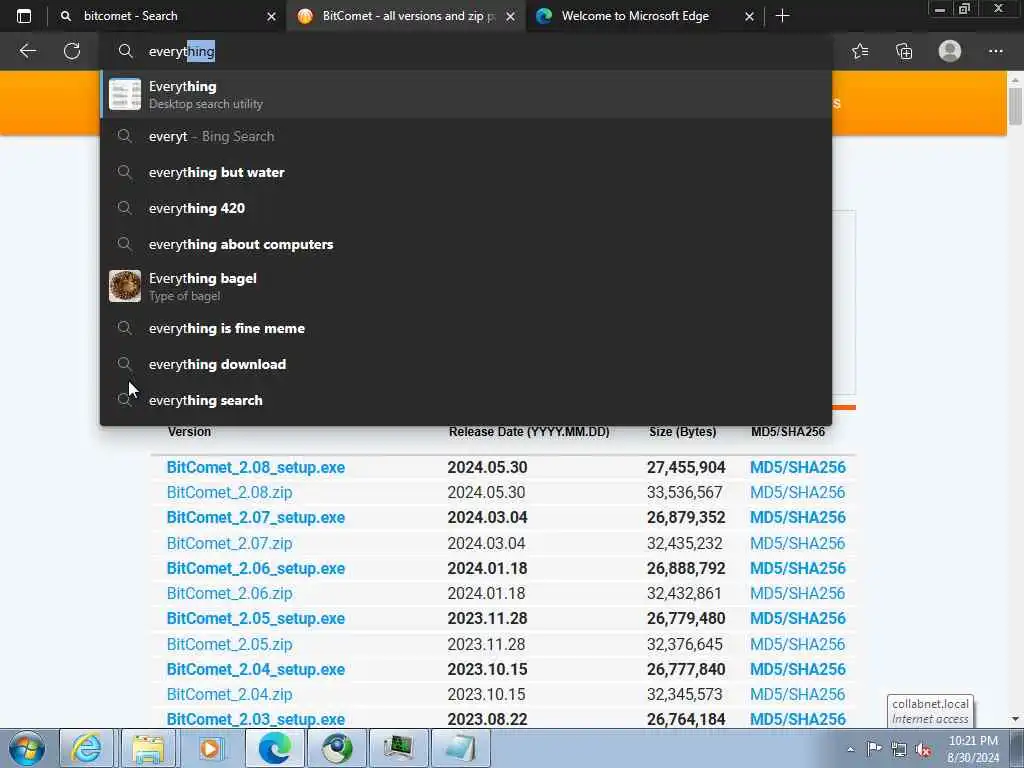Screen dimensions: 1024x768
Task: Open the Favorites star icon
Action: 860,51
